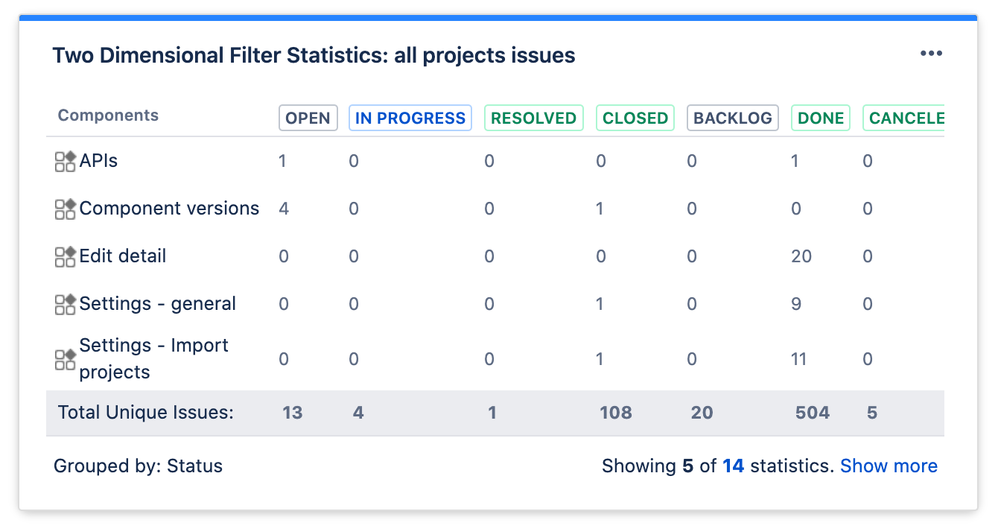Screen dimensions: 998x526
Task: Click the Done count 20 for Edit detail
Action: pos(801,257)
